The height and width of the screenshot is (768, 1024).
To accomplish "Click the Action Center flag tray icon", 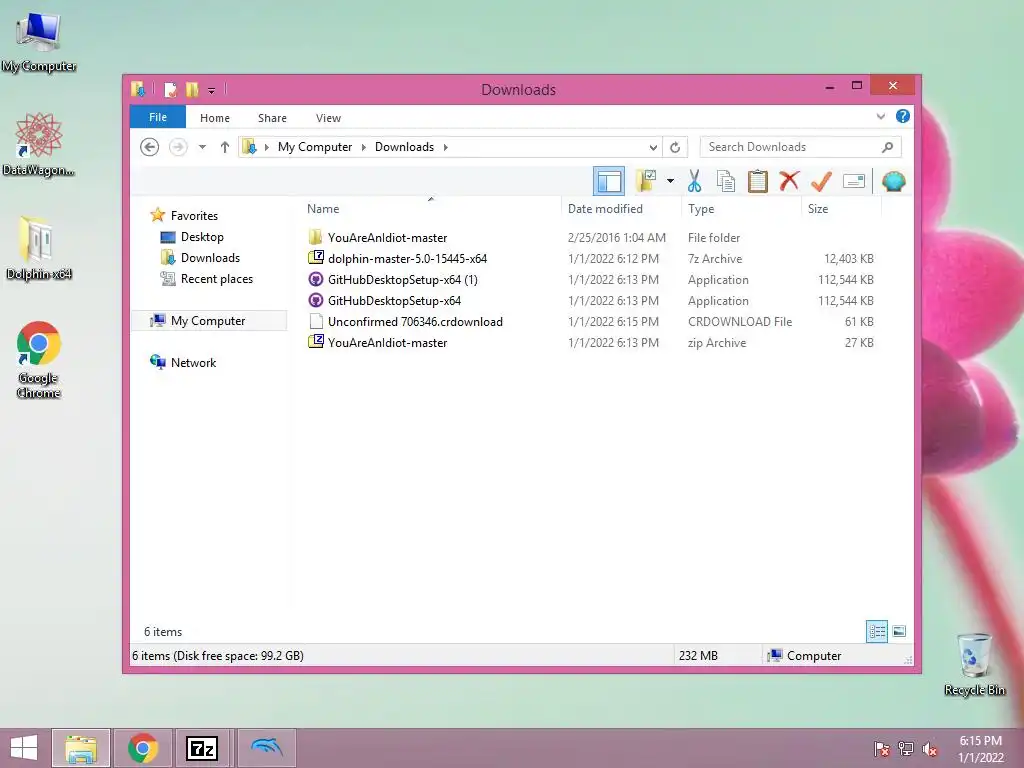I will 881,749.
